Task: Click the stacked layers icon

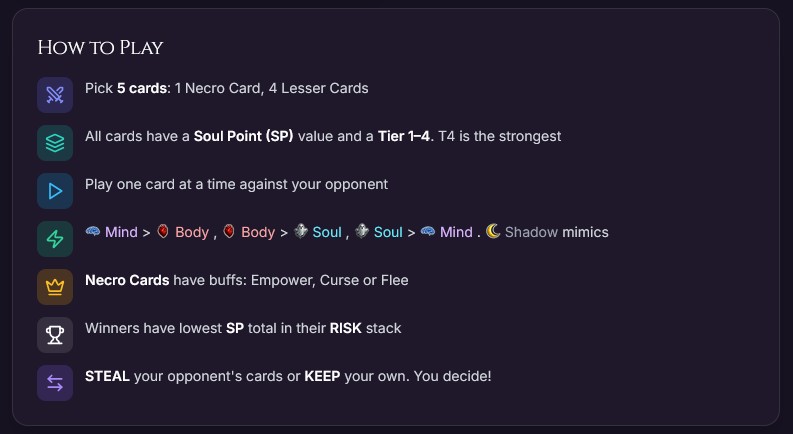Action: coord(55,142)
